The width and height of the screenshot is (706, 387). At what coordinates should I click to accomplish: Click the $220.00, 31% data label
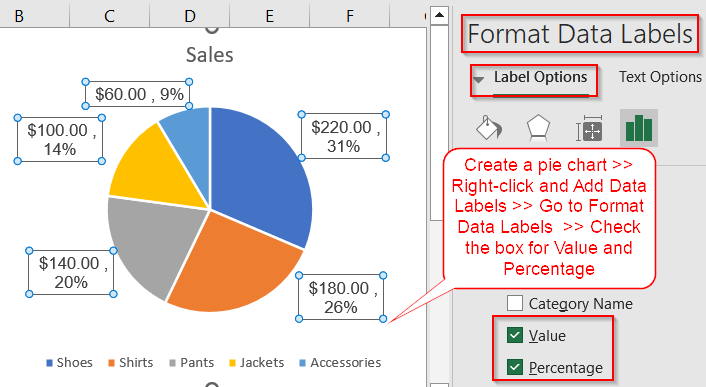click(x=344, y=136)
